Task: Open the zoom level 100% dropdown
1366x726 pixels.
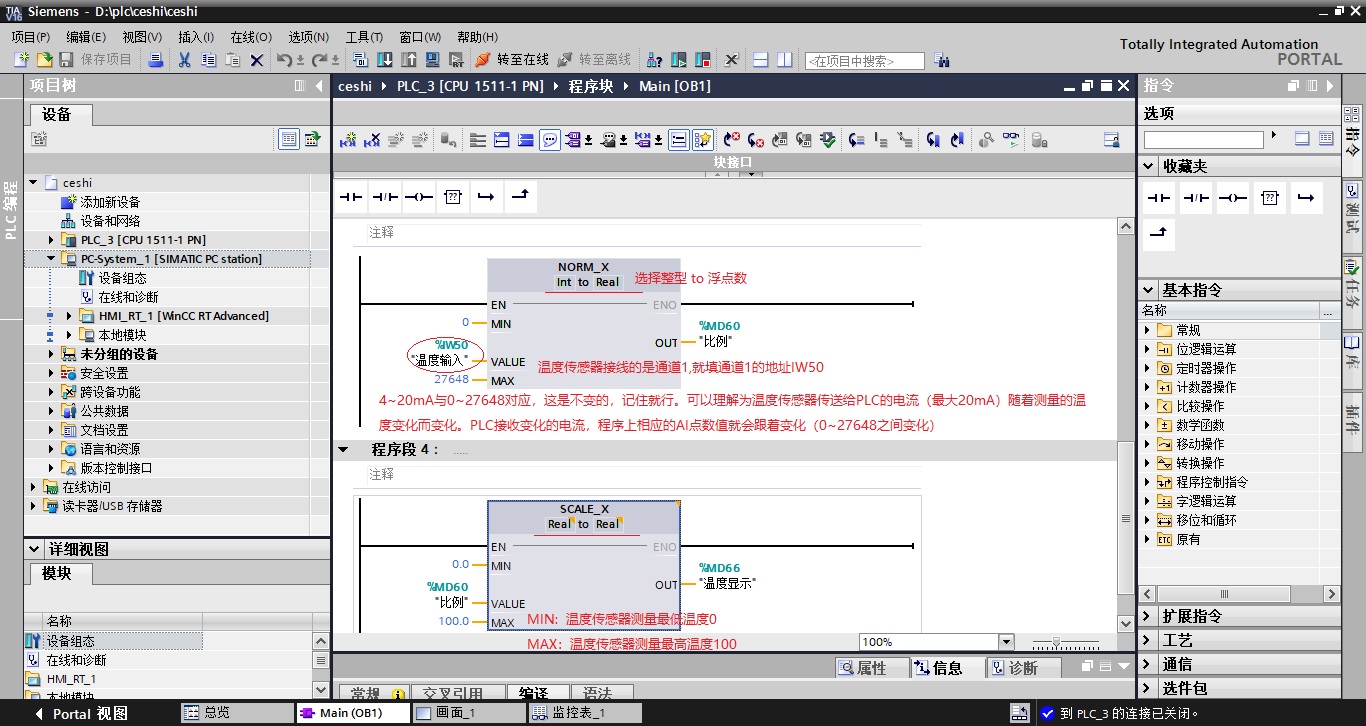Action: point(1006,642)
